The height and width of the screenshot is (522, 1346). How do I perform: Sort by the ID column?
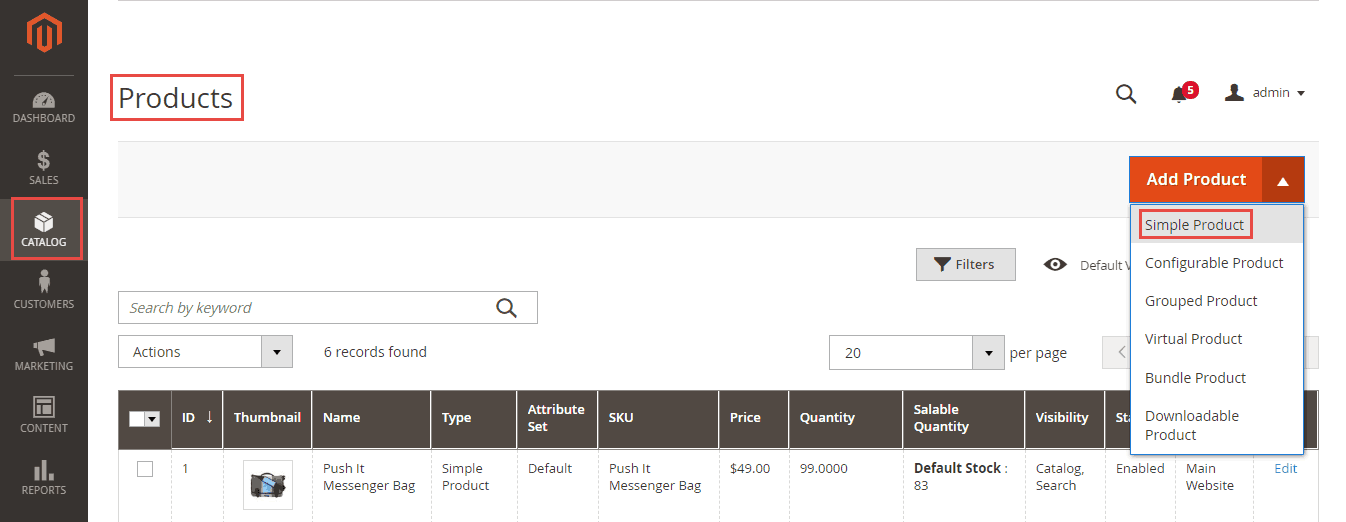click(197, 418)
